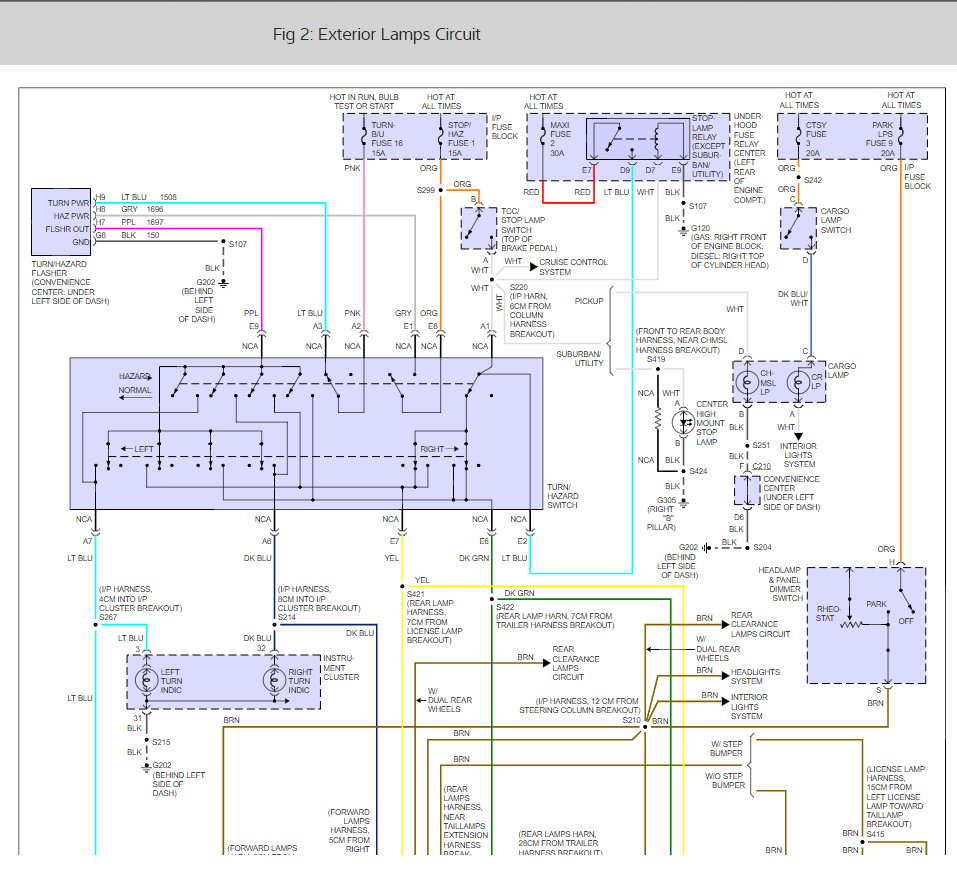Image resolution: width=957 pixels, height=871 pixels.
Task: Click the center high mount stop lamp symbol
Action: pos(683,422)
